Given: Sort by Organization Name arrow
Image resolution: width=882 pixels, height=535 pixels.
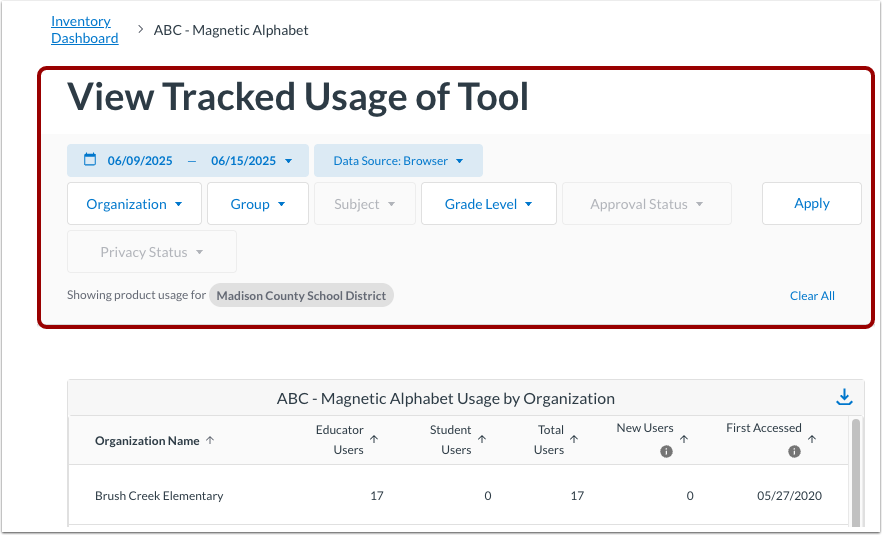Looking at the screenshot, I should click(x=210, y=440).
